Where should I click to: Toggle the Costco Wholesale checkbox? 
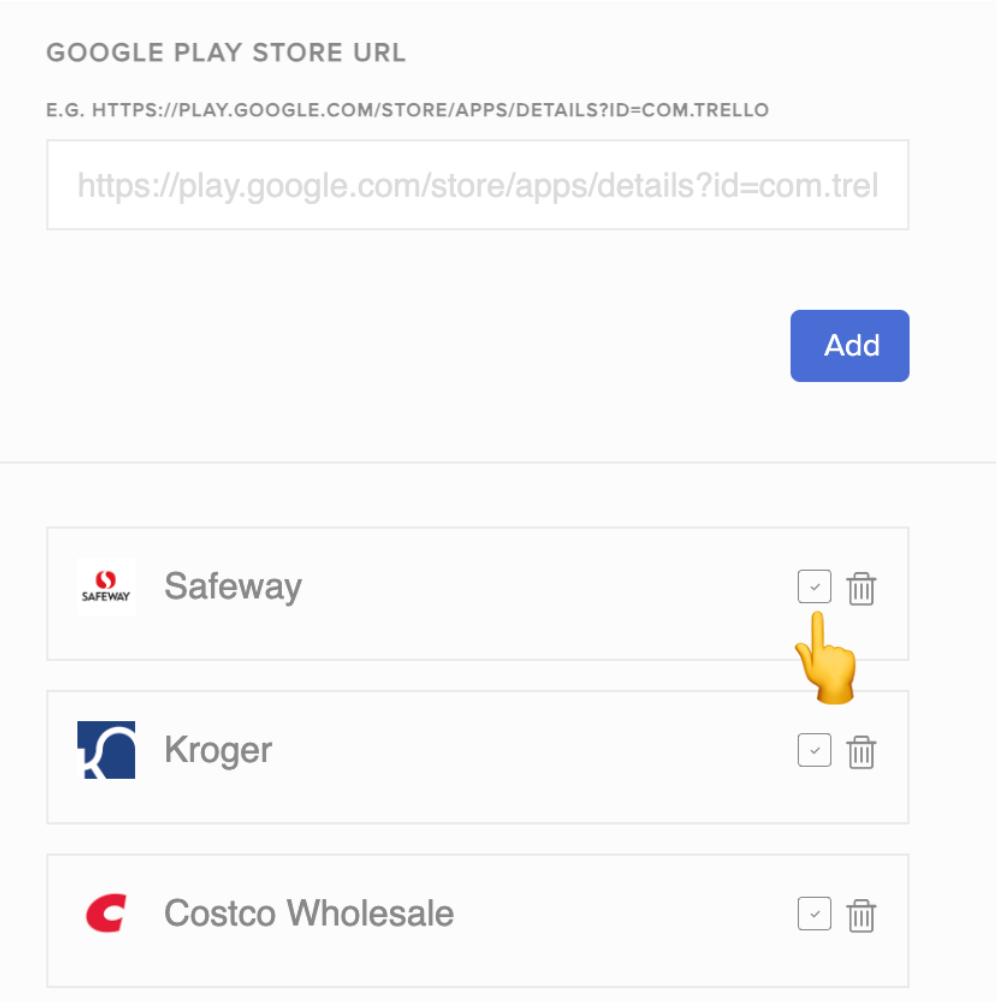pos(814,913)
